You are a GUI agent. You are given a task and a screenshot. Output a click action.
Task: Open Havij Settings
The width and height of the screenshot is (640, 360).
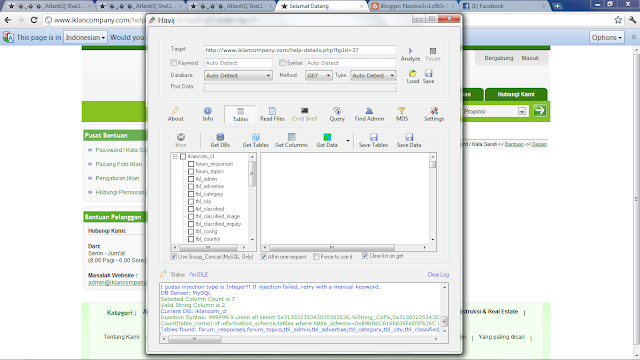click(x=434, y=114)
